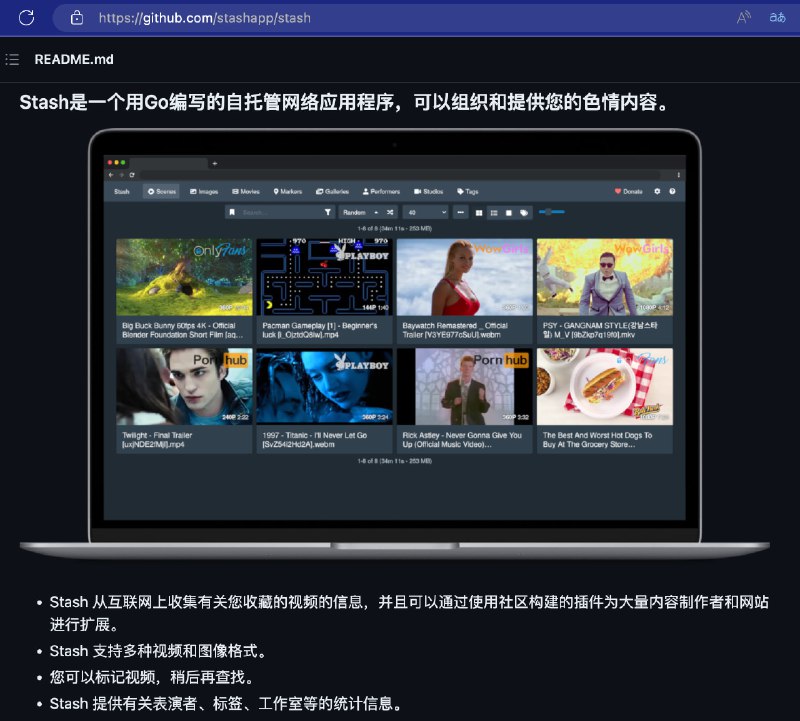The image size is (800, 721).
Task: Open the README outline list icon
Action: click(12, 59)
